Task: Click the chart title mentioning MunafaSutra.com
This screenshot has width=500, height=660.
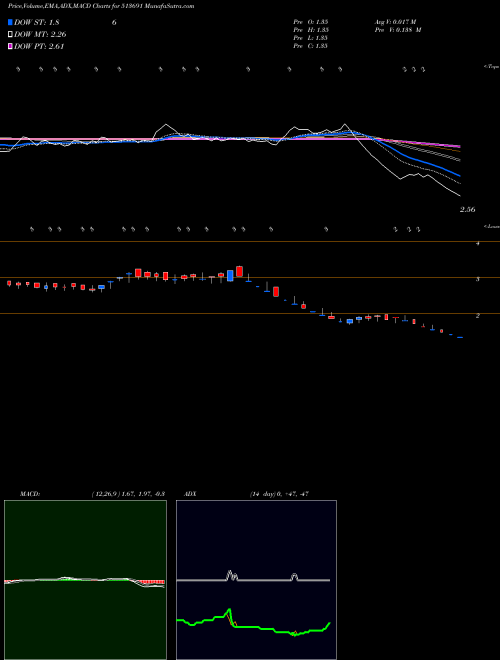Action: click(101, 6)
